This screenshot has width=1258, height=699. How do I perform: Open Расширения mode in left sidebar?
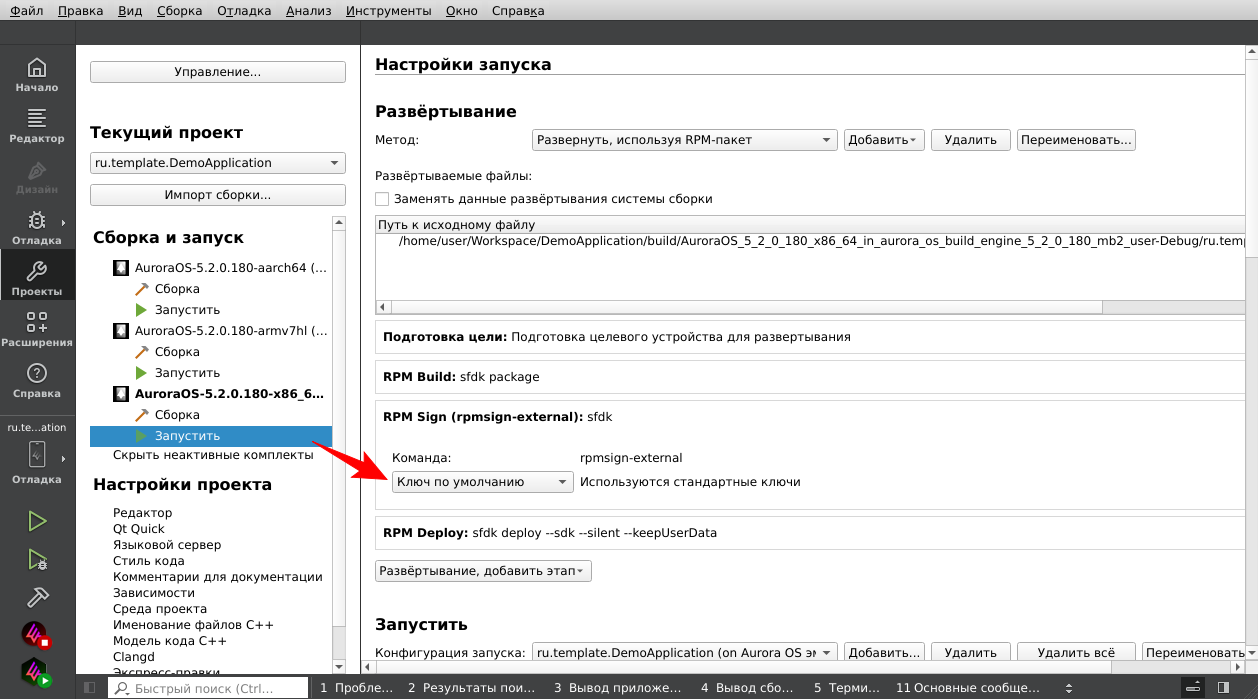pyautogui.click(x=37, y=330)
